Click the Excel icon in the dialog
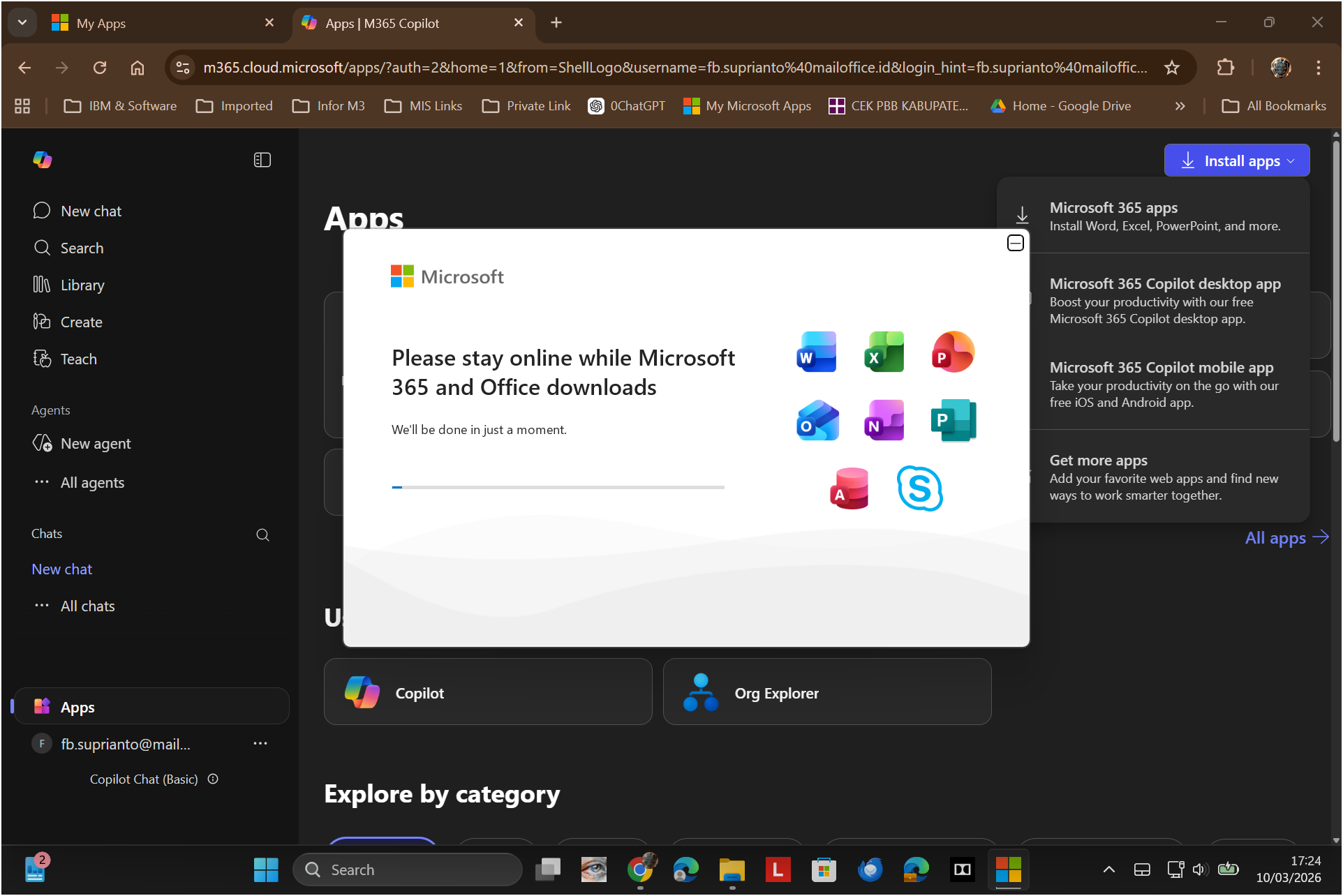 point(884,352)
